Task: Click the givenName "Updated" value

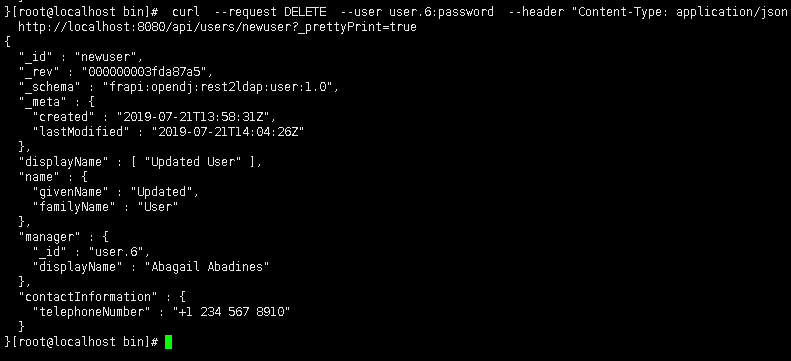Action: point(164,192)
